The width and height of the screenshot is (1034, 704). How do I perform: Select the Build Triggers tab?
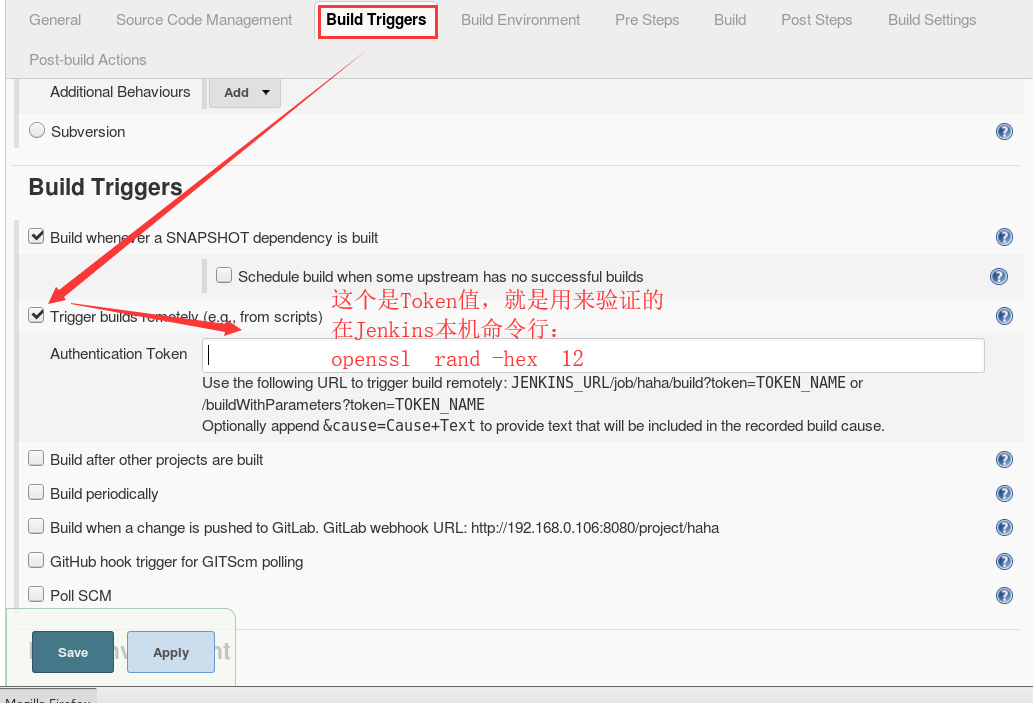point(377,20)
